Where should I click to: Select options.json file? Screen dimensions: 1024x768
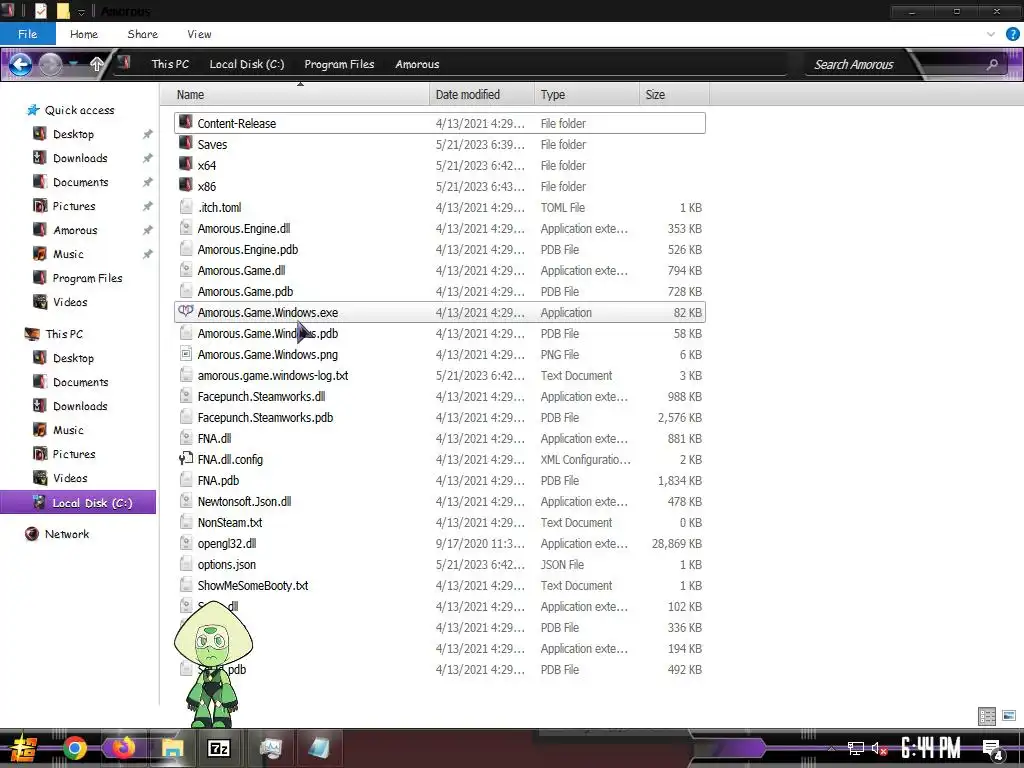coord(440,564)
